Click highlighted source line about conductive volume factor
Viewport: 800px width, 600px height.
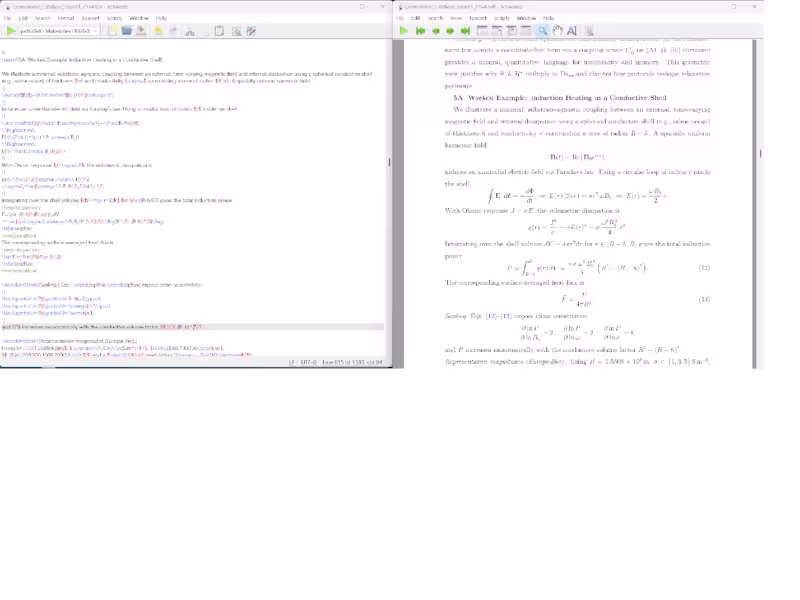point(192,327)
